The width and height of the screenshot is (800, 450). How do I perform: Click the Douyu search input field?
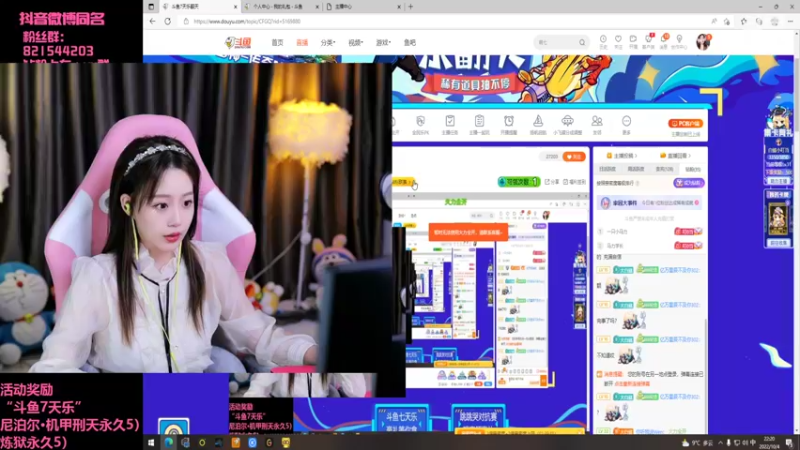[556, 42]
